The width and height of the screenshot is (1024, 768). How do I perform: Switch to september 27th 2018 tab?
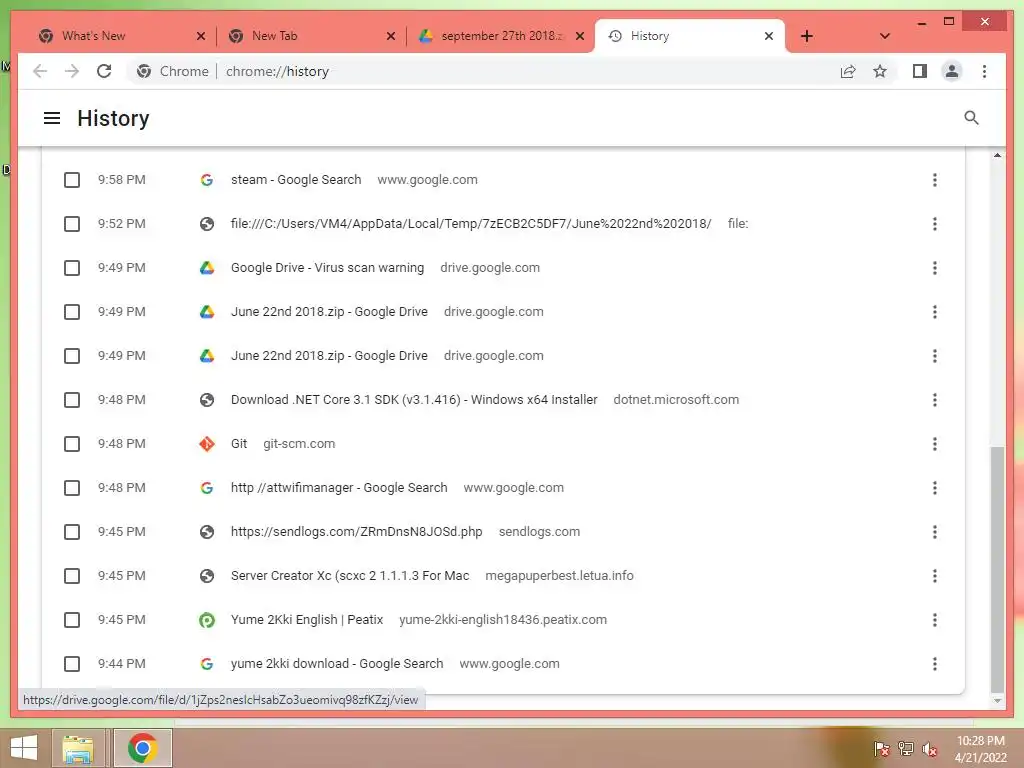501,36
